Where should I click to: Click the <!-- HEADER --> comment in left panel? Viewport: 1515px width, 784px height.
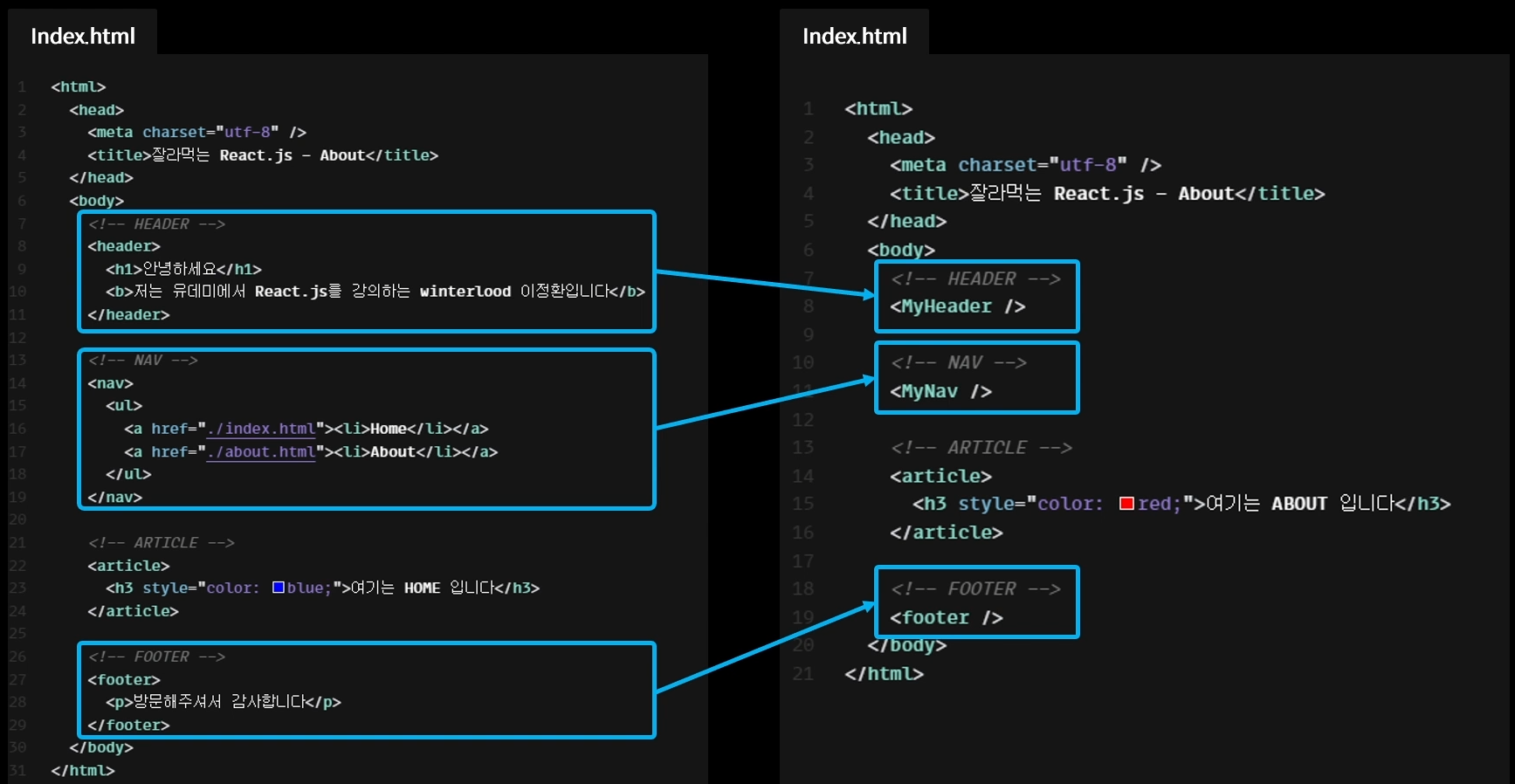[156, 224]
